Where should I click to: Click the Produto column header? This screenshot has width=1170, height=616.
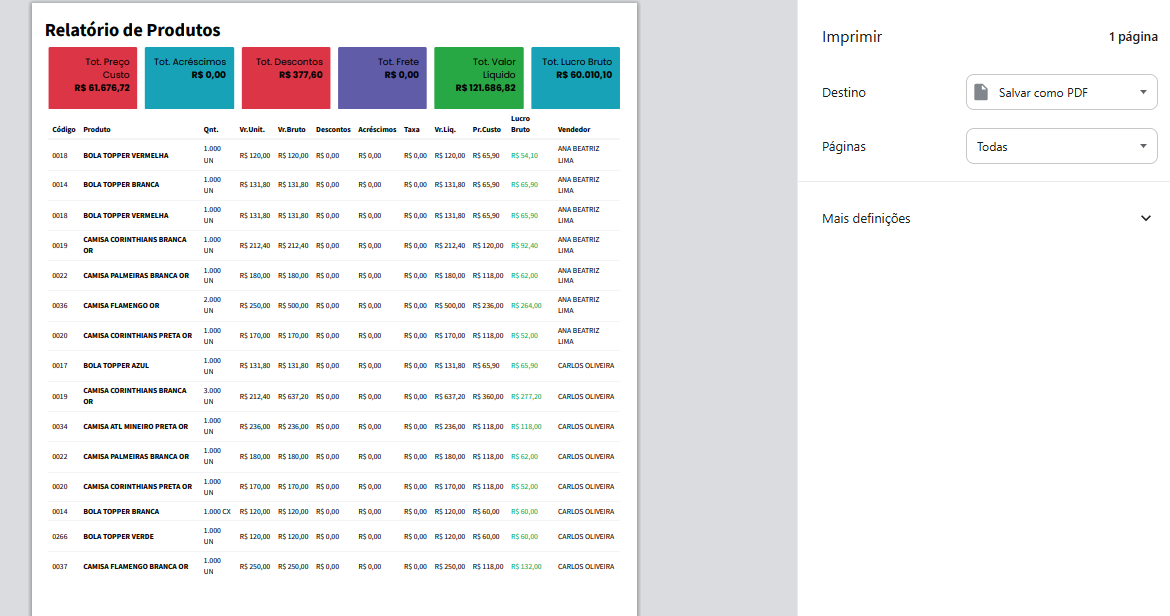(x=97, y=129)
